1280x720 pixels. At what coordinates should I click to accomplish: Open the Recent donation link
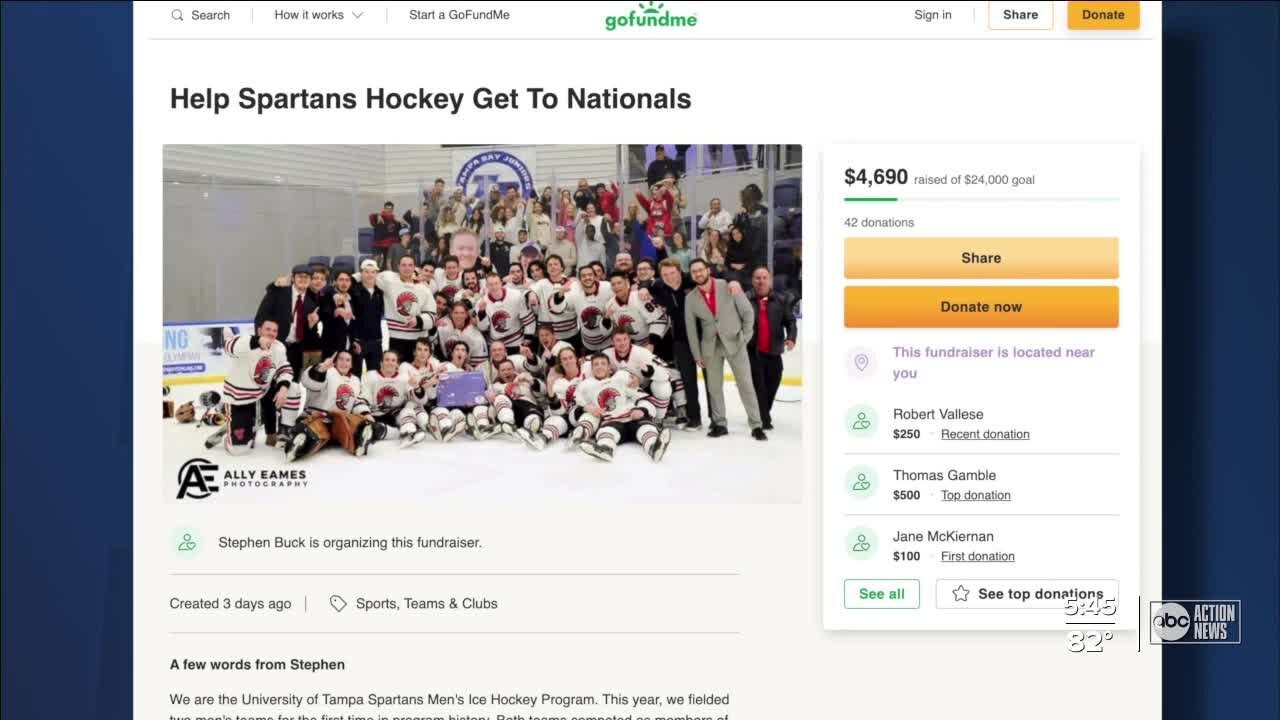click(985, 434)
